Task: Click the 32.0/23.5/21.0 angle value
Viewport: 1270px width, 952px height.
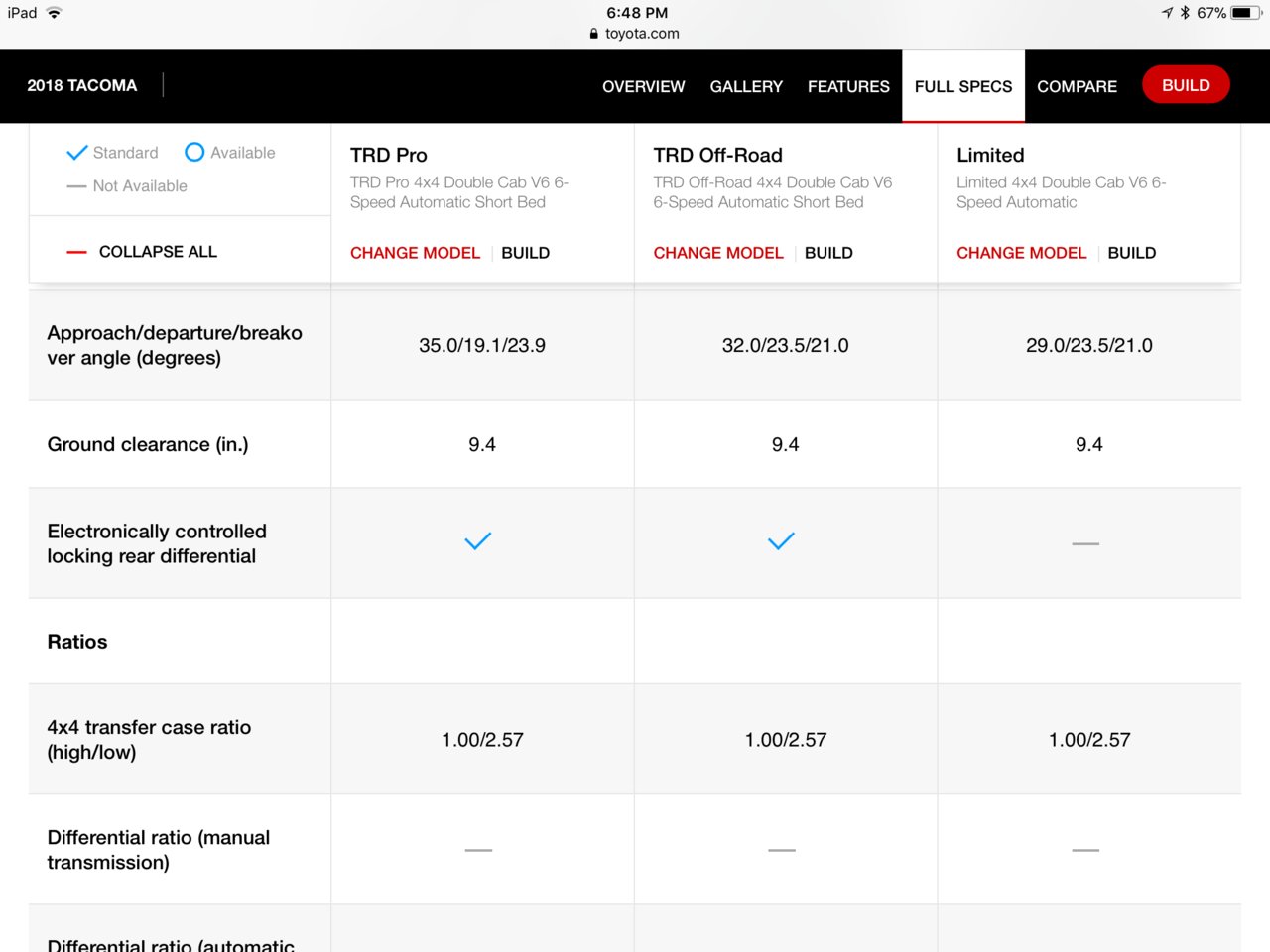Action: tap(786, 346)
